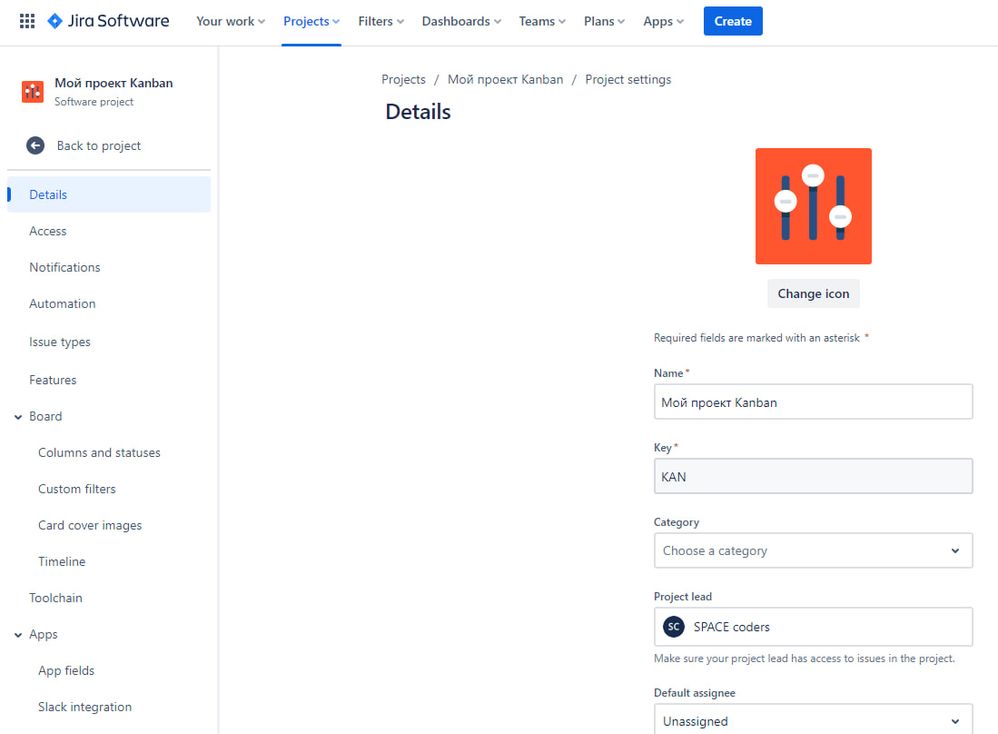Collapse the Apps section in sidebar
The height and width of the screenshot is (734, 998).
(18, 635)
